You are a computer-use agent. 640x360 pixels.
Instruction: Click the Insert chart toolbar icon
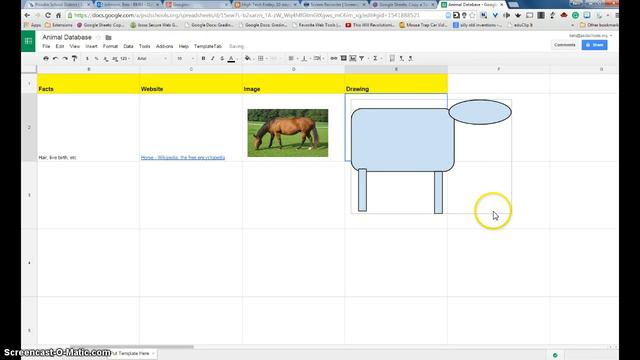353,58
